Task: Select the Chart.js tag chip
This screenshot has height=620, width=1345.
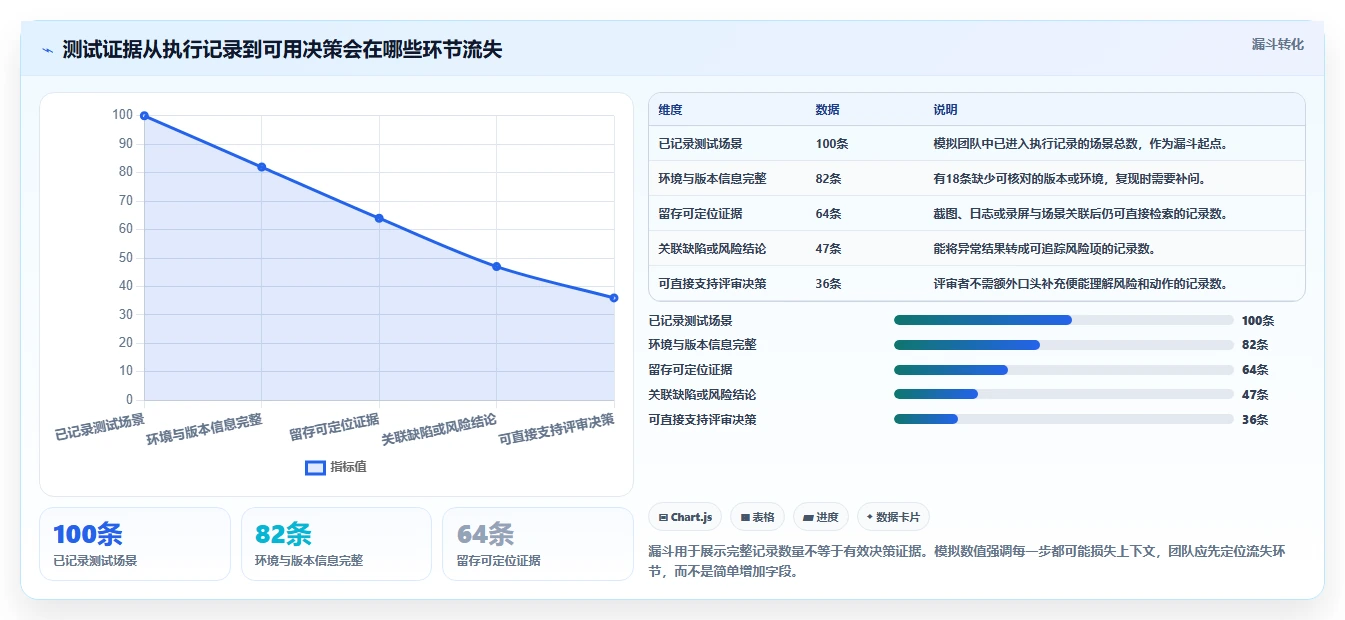Action: (x=685, y=517)
